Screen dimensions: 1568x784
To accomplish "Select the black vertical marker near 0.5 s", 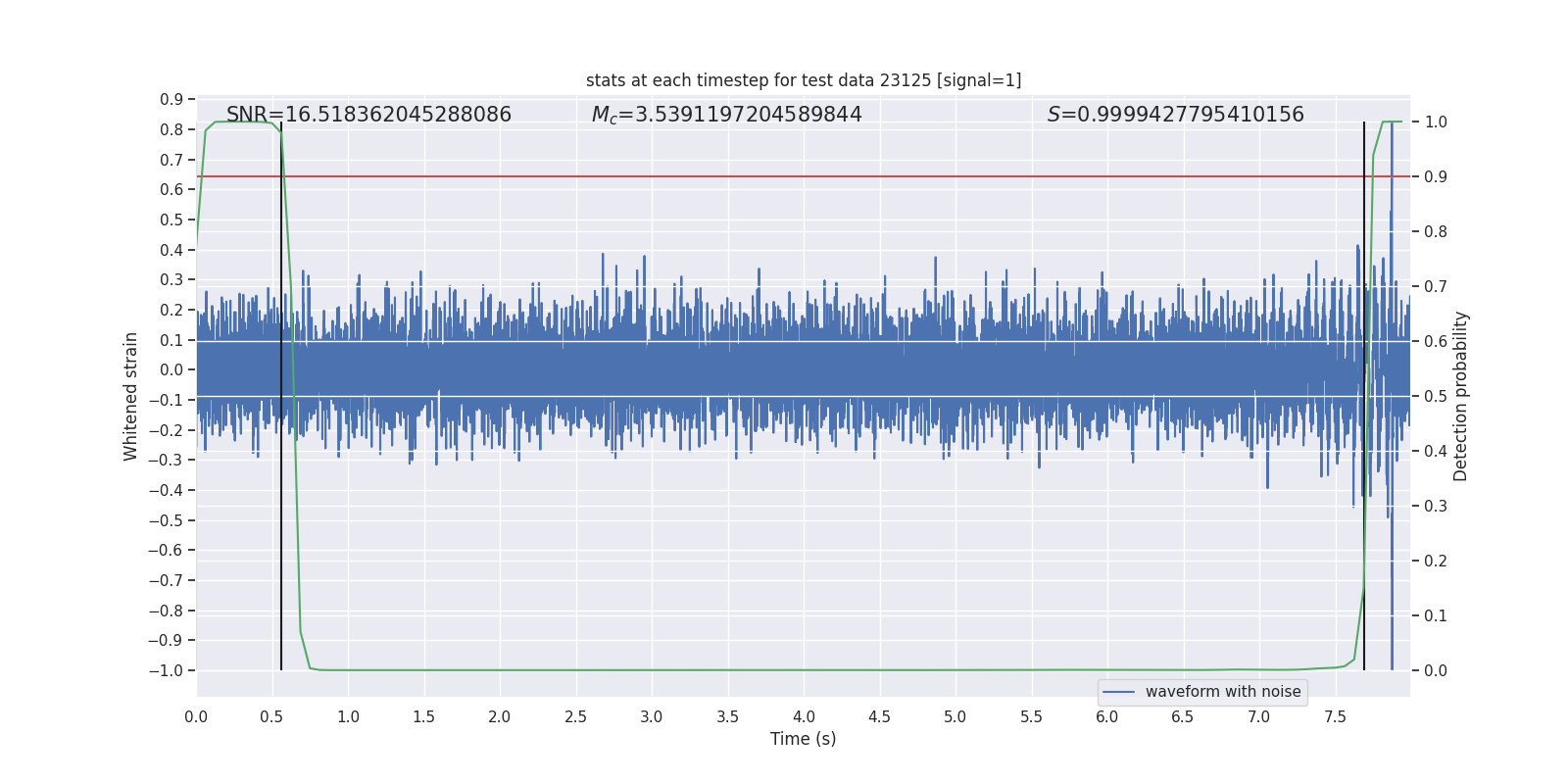I will pos(281,490).
